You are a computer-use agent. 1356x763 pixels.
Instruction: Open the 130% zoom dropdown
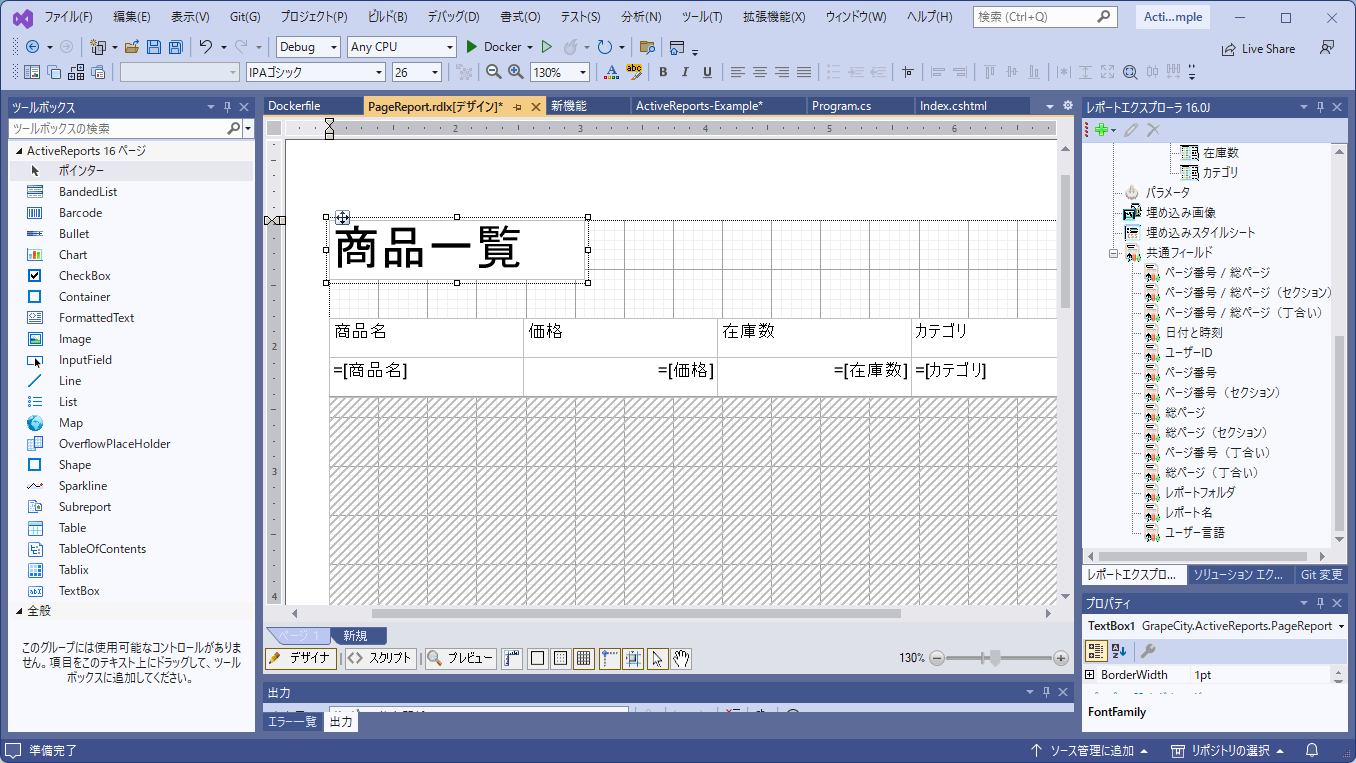tap(559, 72)
